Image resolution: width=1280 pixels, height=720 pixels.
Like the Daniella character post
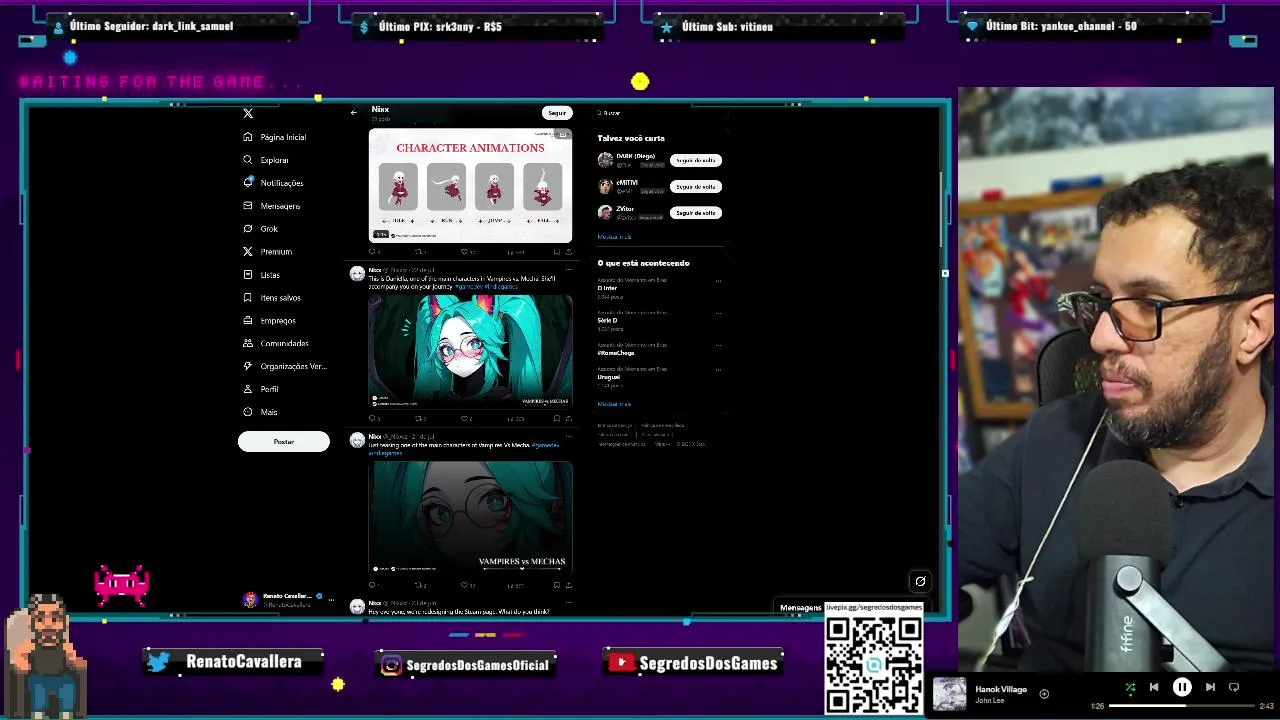coord(466,419)
